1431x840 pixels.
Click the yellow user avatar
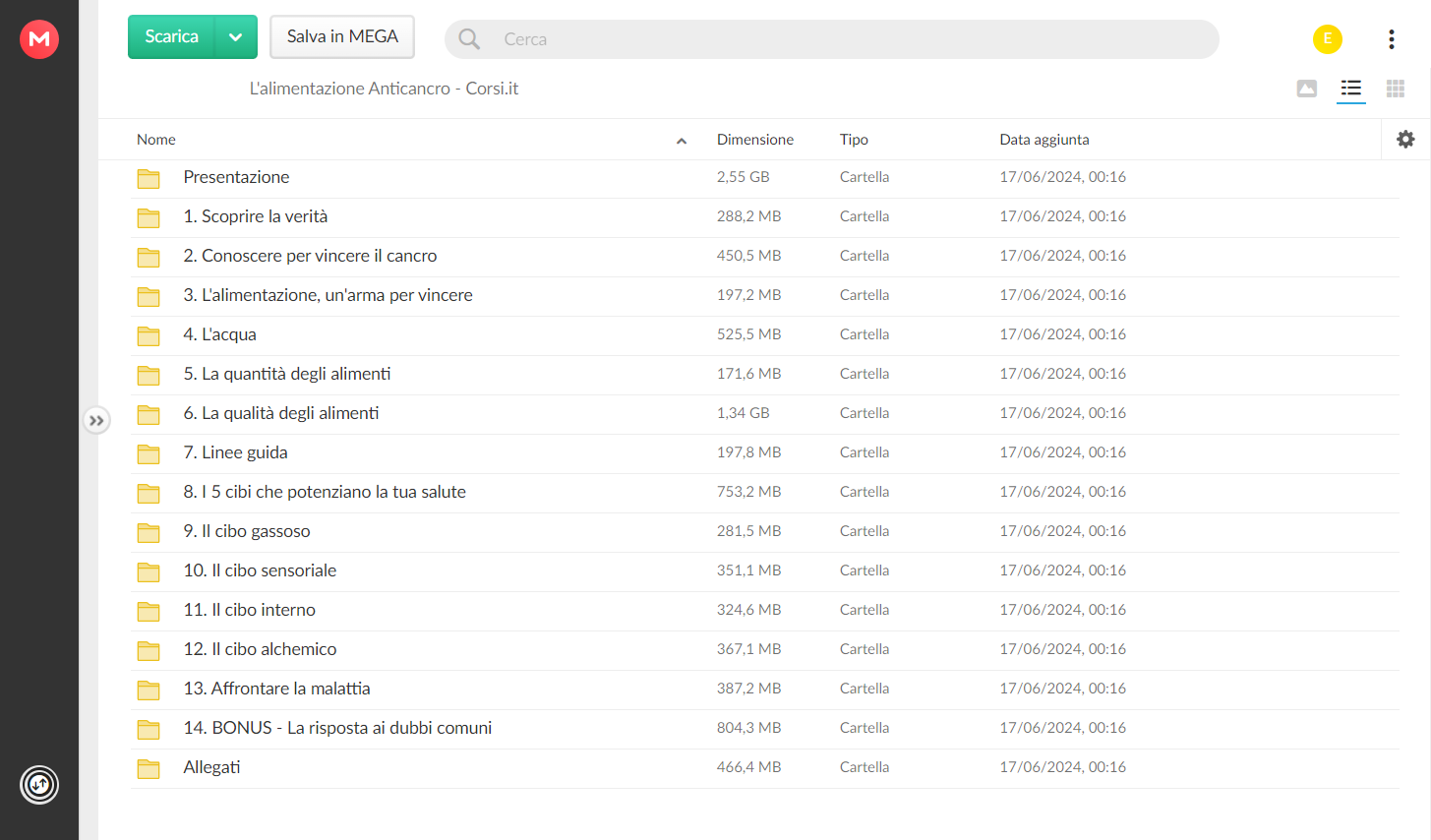tap(1328, 38)
